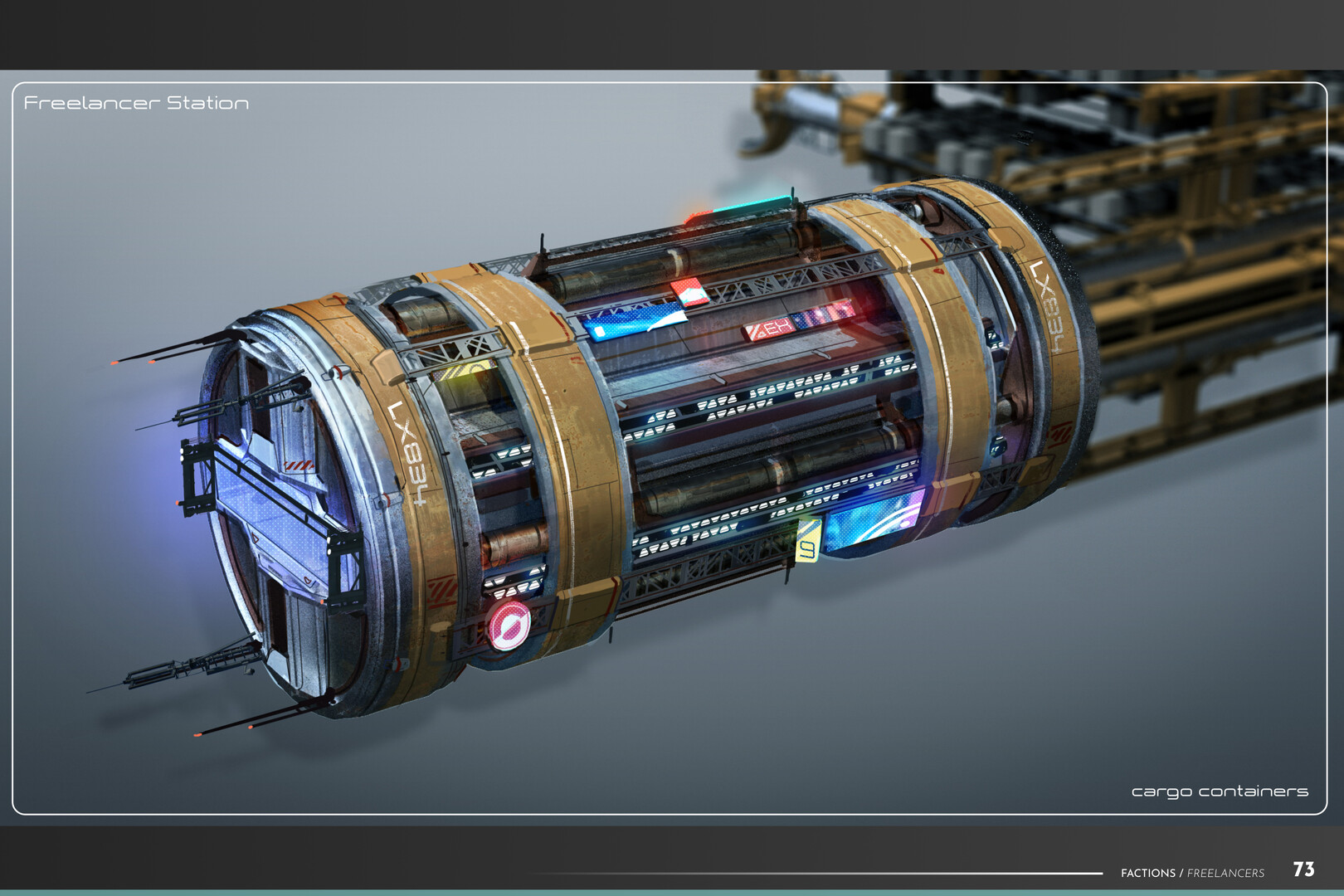Click the blue-purple holographic screen near the 9 sign
The width and height of the screenshot is (1344, 896).
874,520
